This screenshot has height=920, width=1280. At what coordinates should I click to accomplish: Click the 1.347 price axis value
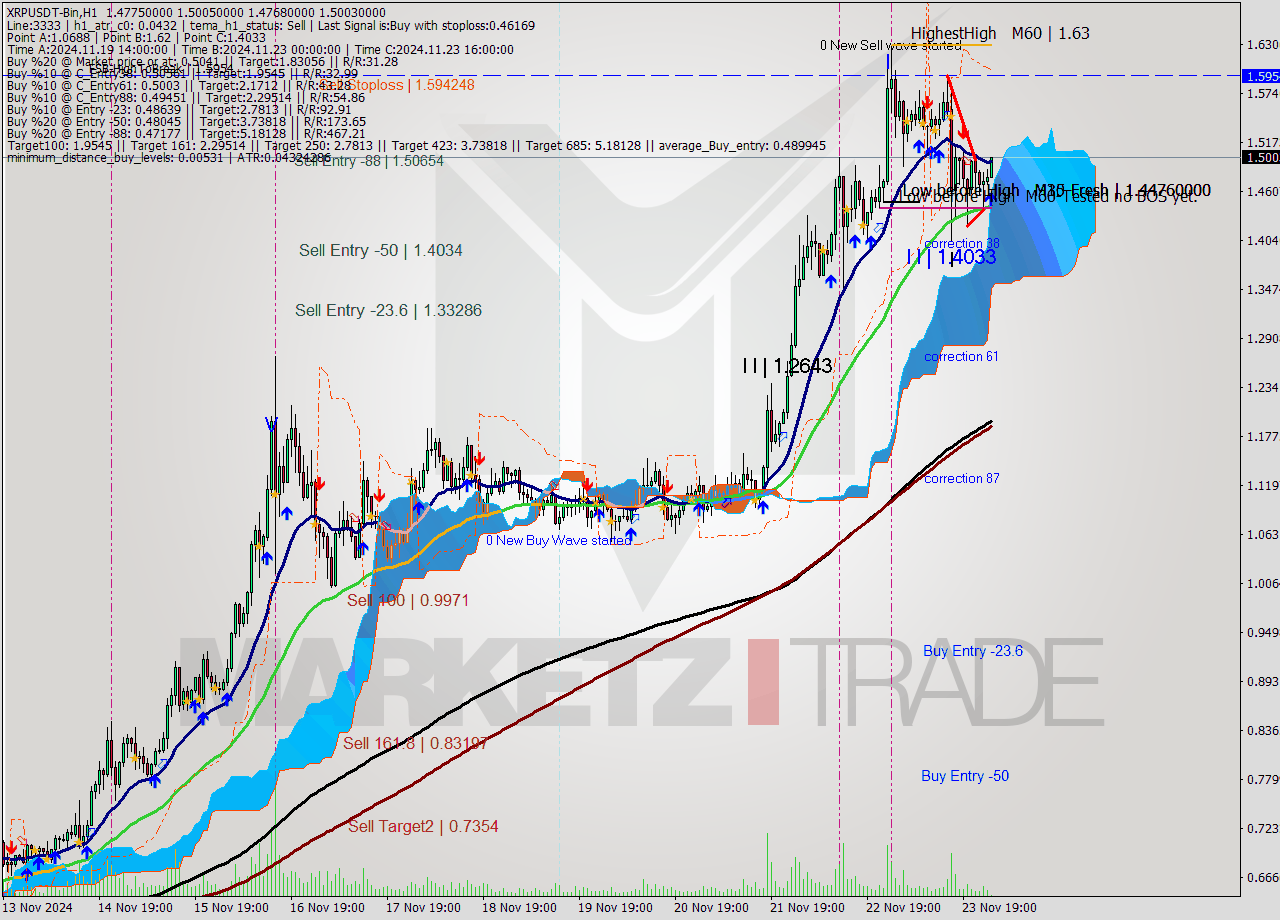click(x=1262, y=289)
